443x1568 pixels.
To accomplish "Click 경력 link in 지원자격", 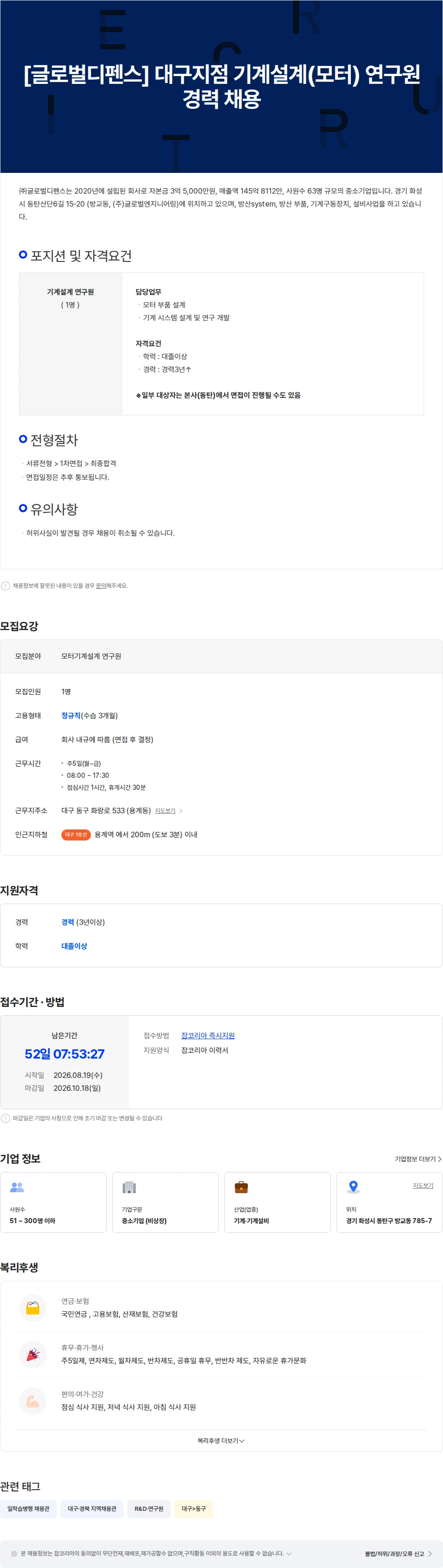I will pos(68,922).
